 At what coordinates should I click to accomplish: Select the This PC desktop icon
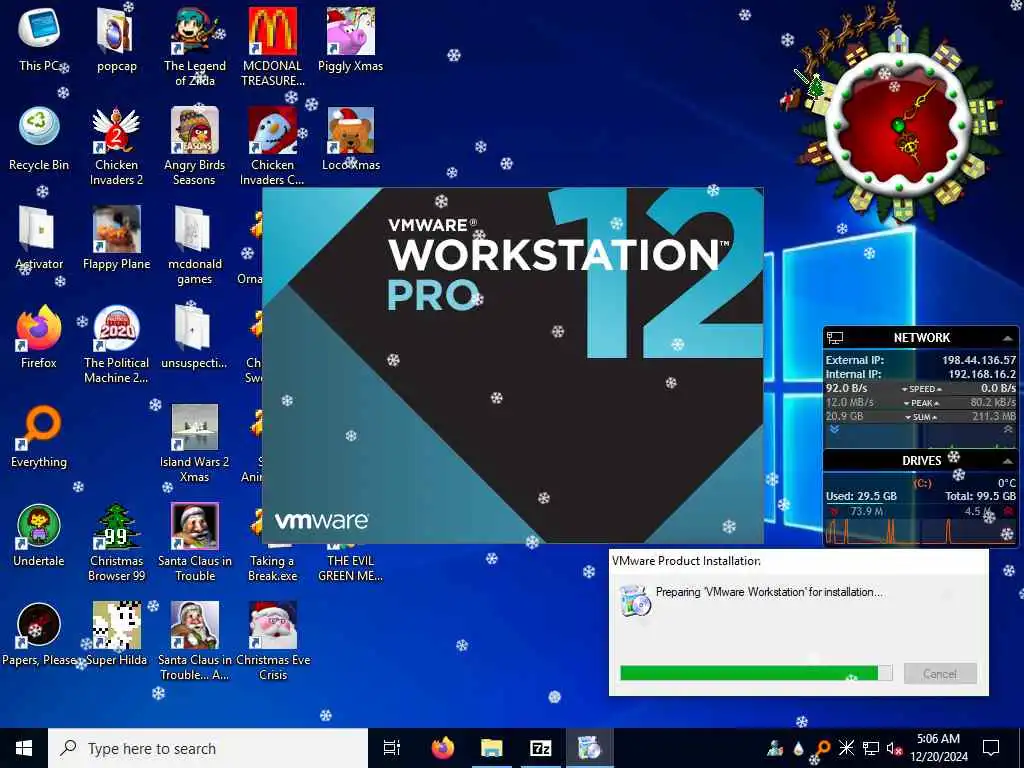[39, 39]
